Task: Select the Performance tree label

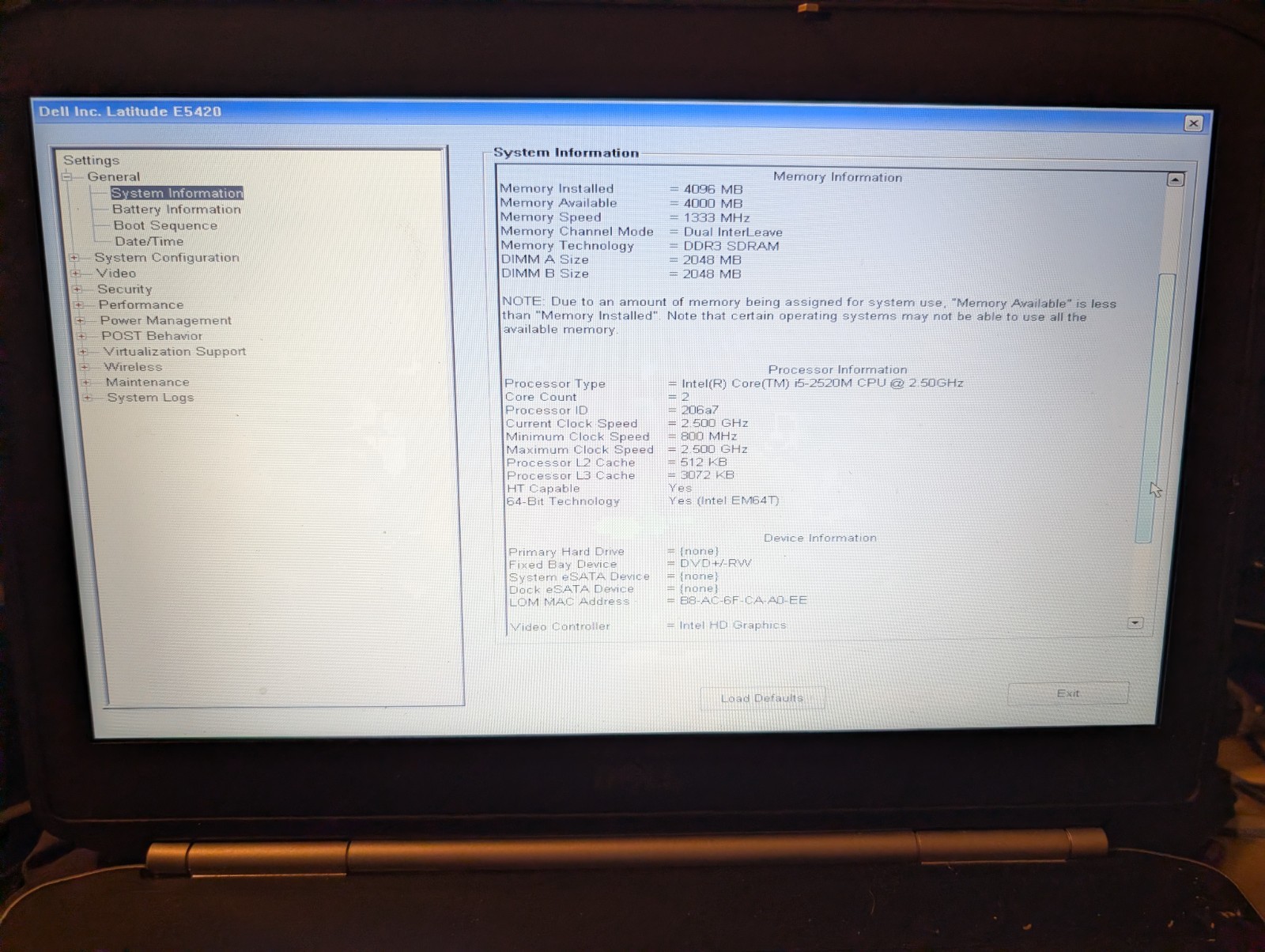Action: [x=141, y=305]
